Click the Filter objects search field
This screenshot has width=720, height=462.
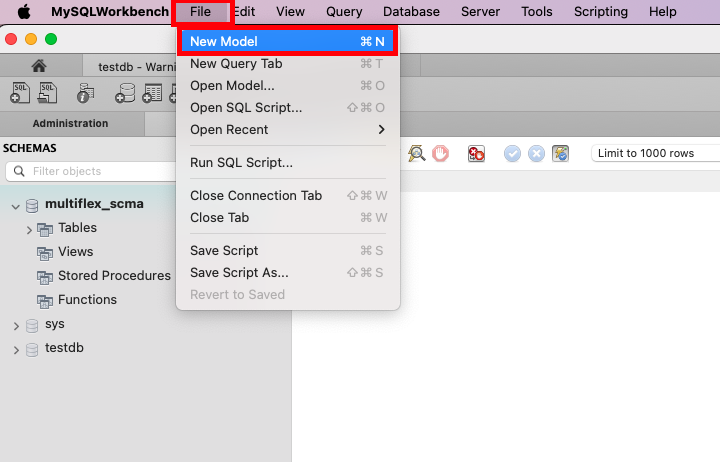coord(91,171)
